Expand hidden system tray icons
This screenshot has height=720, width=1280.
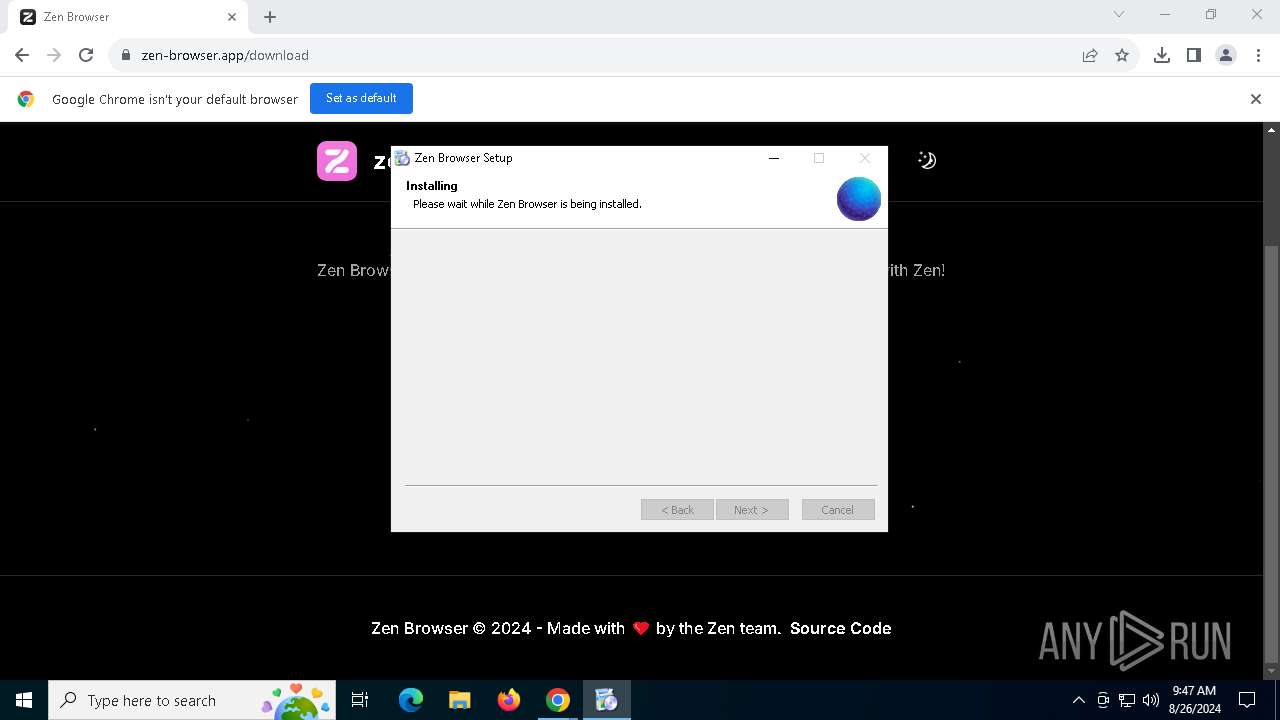coord(1078,700)
